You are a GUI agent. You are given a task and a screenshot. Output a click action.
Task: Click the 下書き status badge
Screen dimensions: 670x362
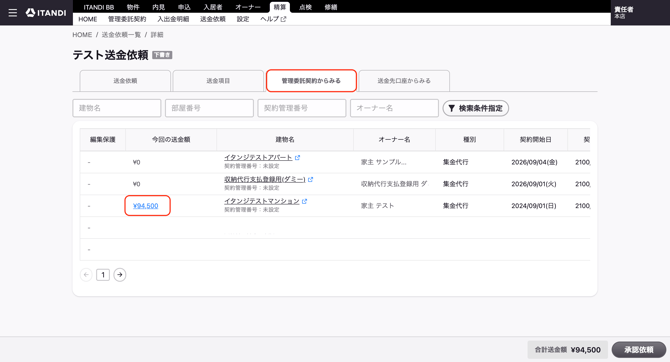(162, 55)
